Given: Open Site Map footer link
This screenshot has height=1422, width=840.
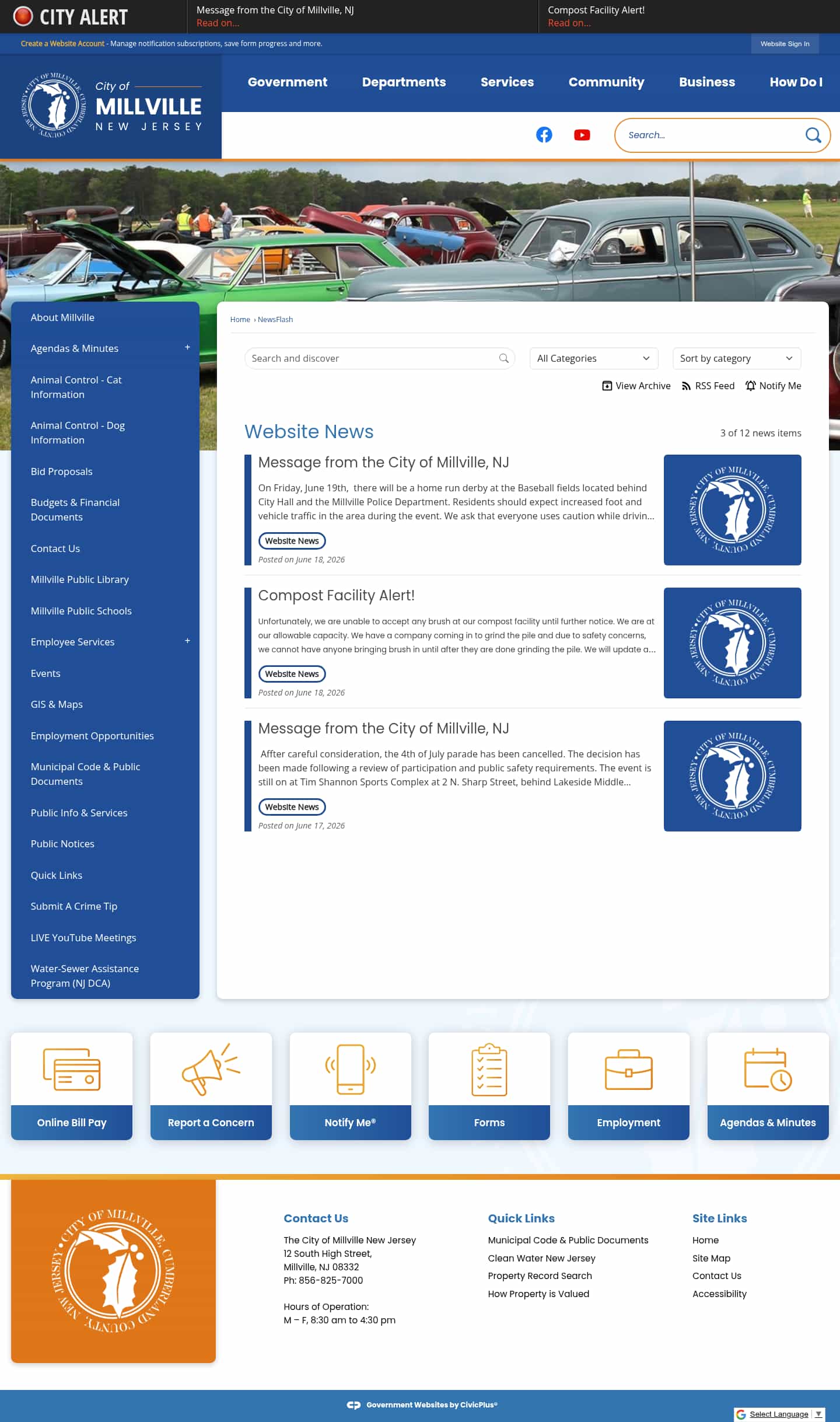Looking at the screenshot, I should point(711,1258).
